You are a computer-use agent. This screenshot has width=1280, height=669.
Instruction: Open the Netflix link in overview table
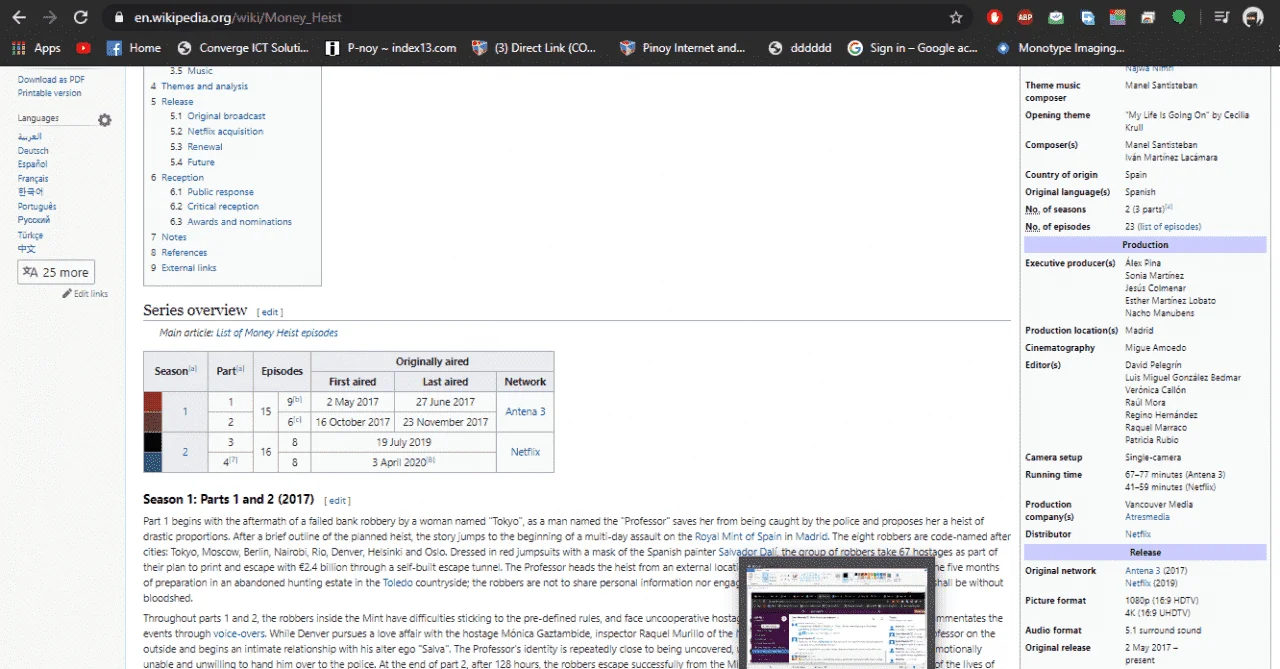click(525, 452)
